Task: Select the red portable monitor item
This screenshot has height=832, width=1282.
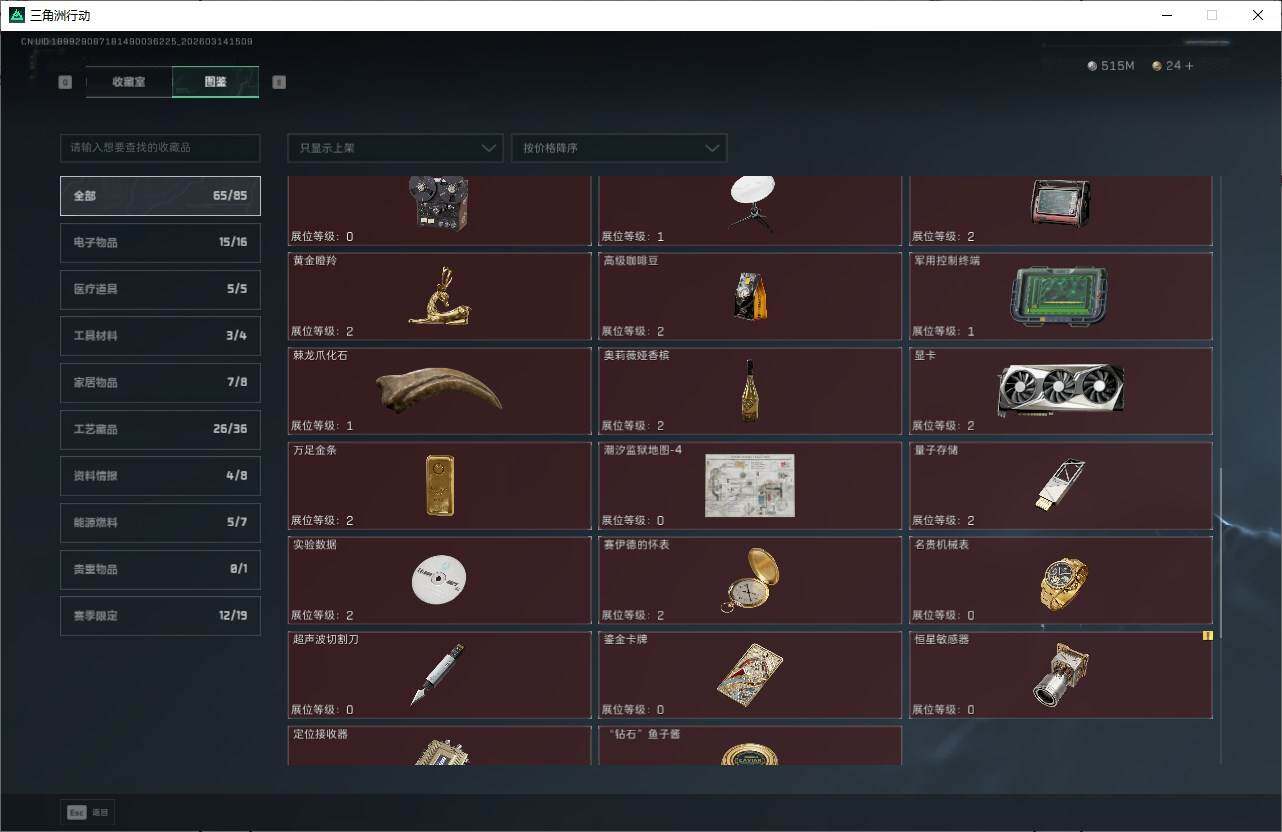Action: 1061,211
